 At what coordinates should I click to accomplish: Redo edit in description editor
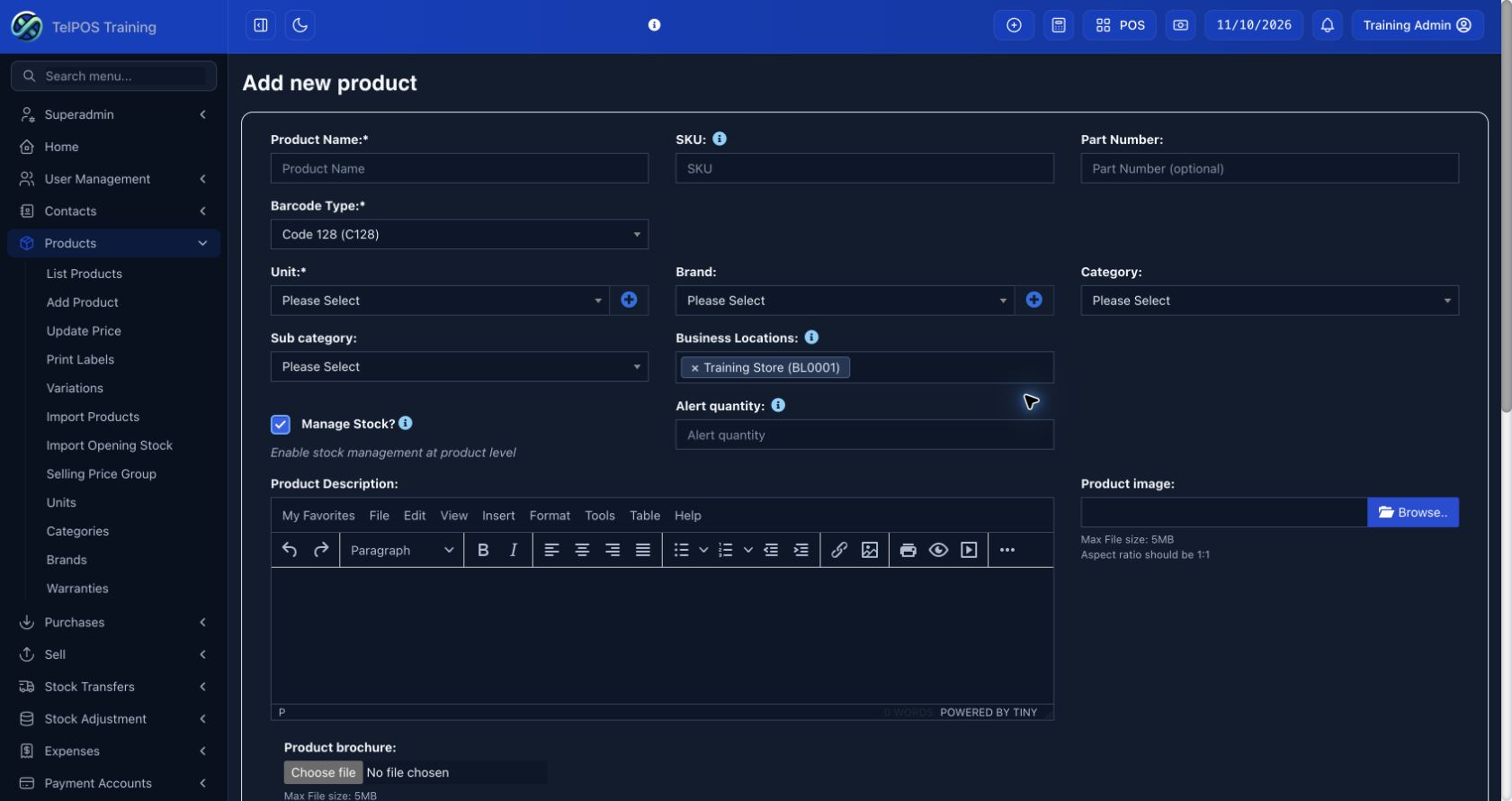(x=321, y=550)
